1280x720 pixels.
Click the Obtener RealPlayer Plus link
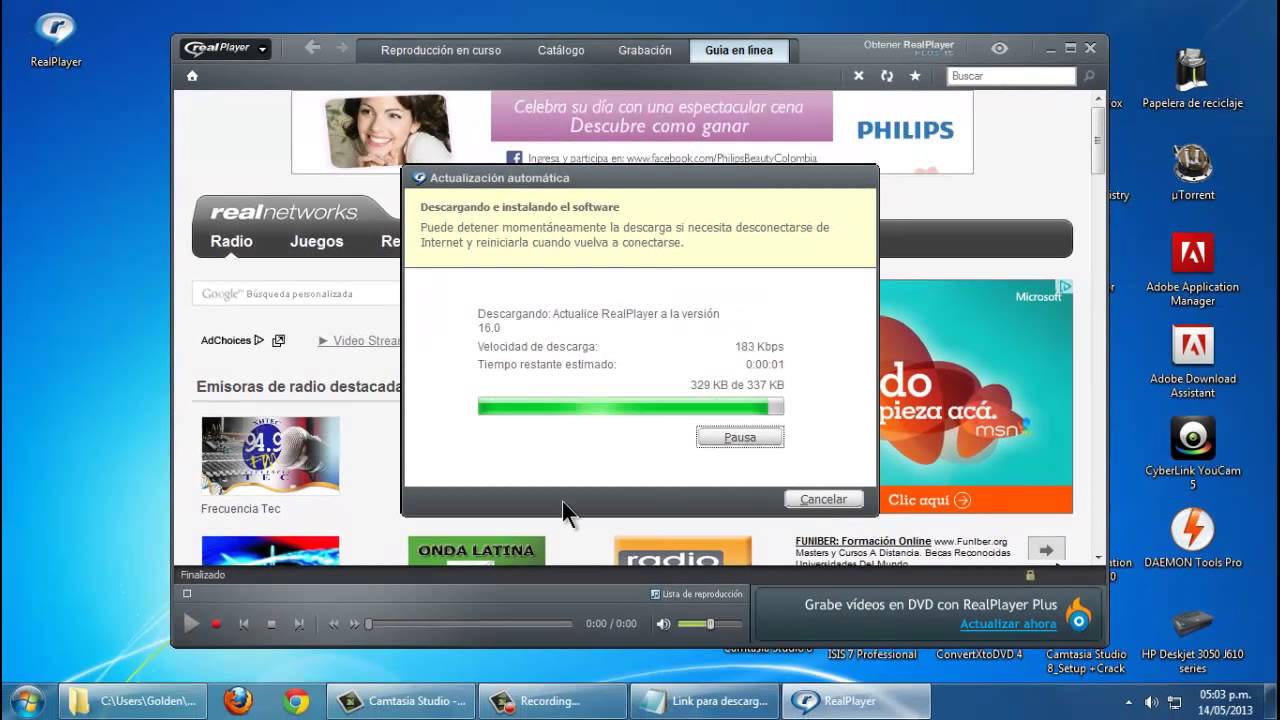point(909,47)
